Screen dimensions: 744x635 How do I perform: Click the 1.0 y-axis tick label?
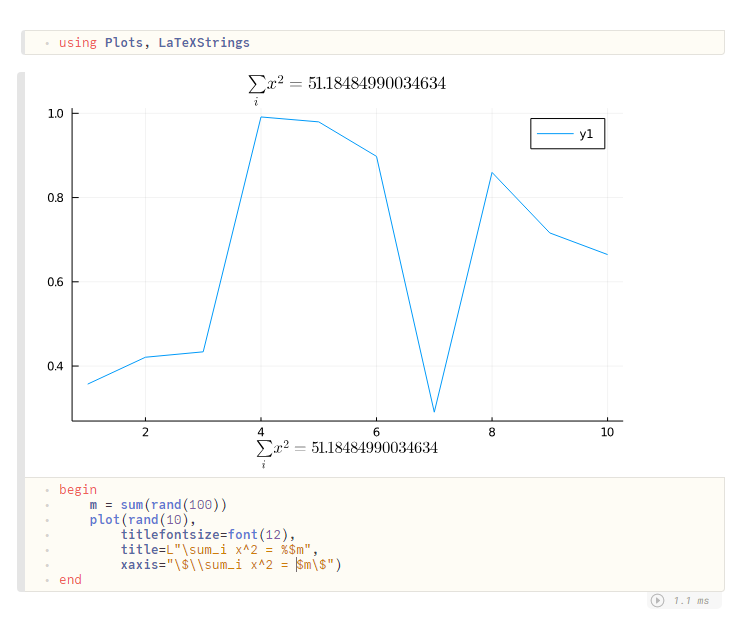pos(55,114)
